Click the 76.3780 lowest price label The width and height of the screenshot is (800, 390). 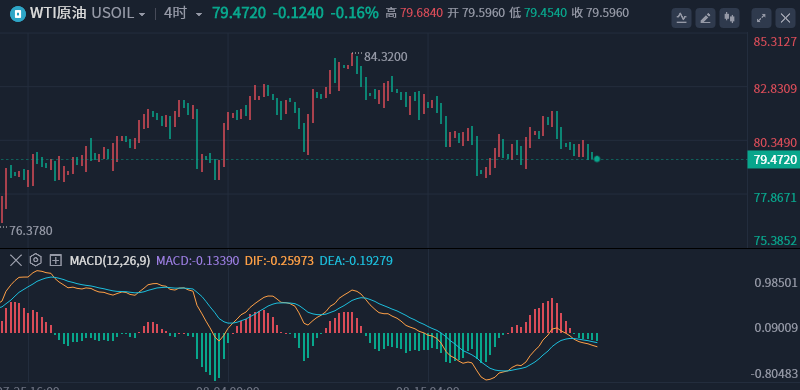click(31, 231)
